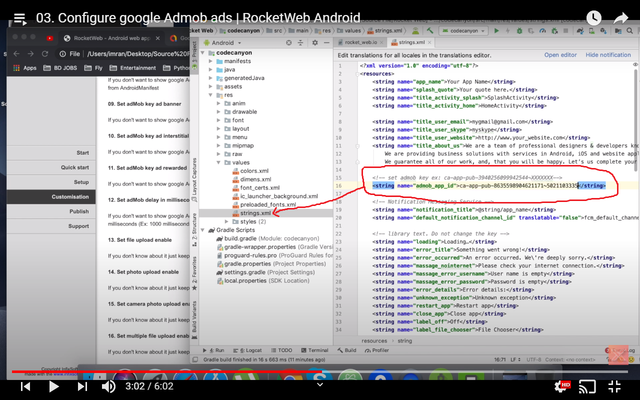Click Publish in documentation sidebar
The width and height of the screenshot is (640, 400).
(x=51, y=211)
